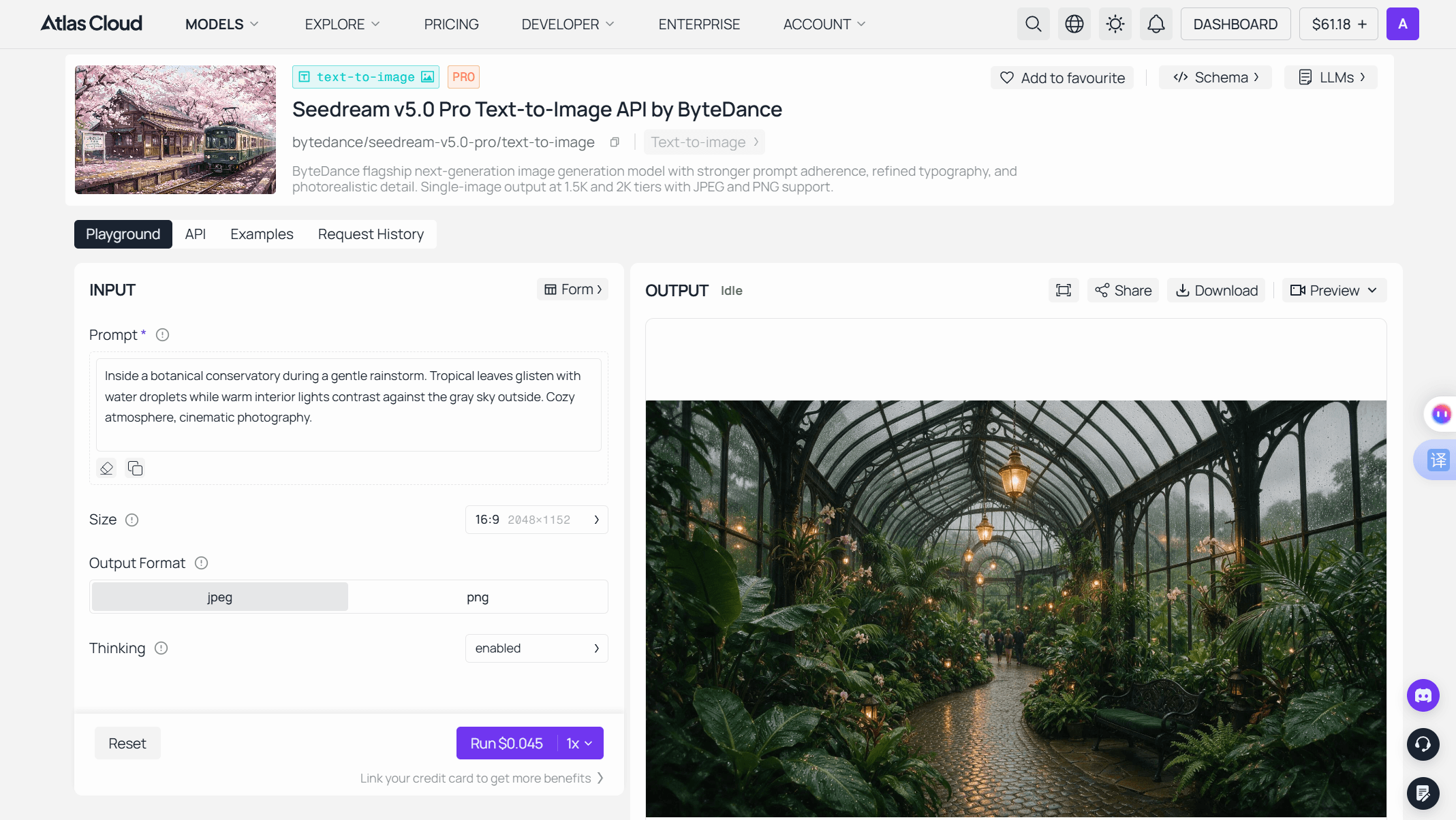Open the notifications bell
The width and height of the screenshot is (1456, 820).
point(1156,24)
